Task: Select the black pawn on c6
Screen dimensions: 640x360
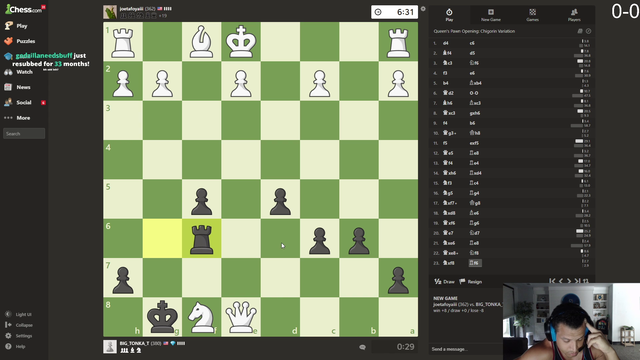Action: tap(320, 239)
